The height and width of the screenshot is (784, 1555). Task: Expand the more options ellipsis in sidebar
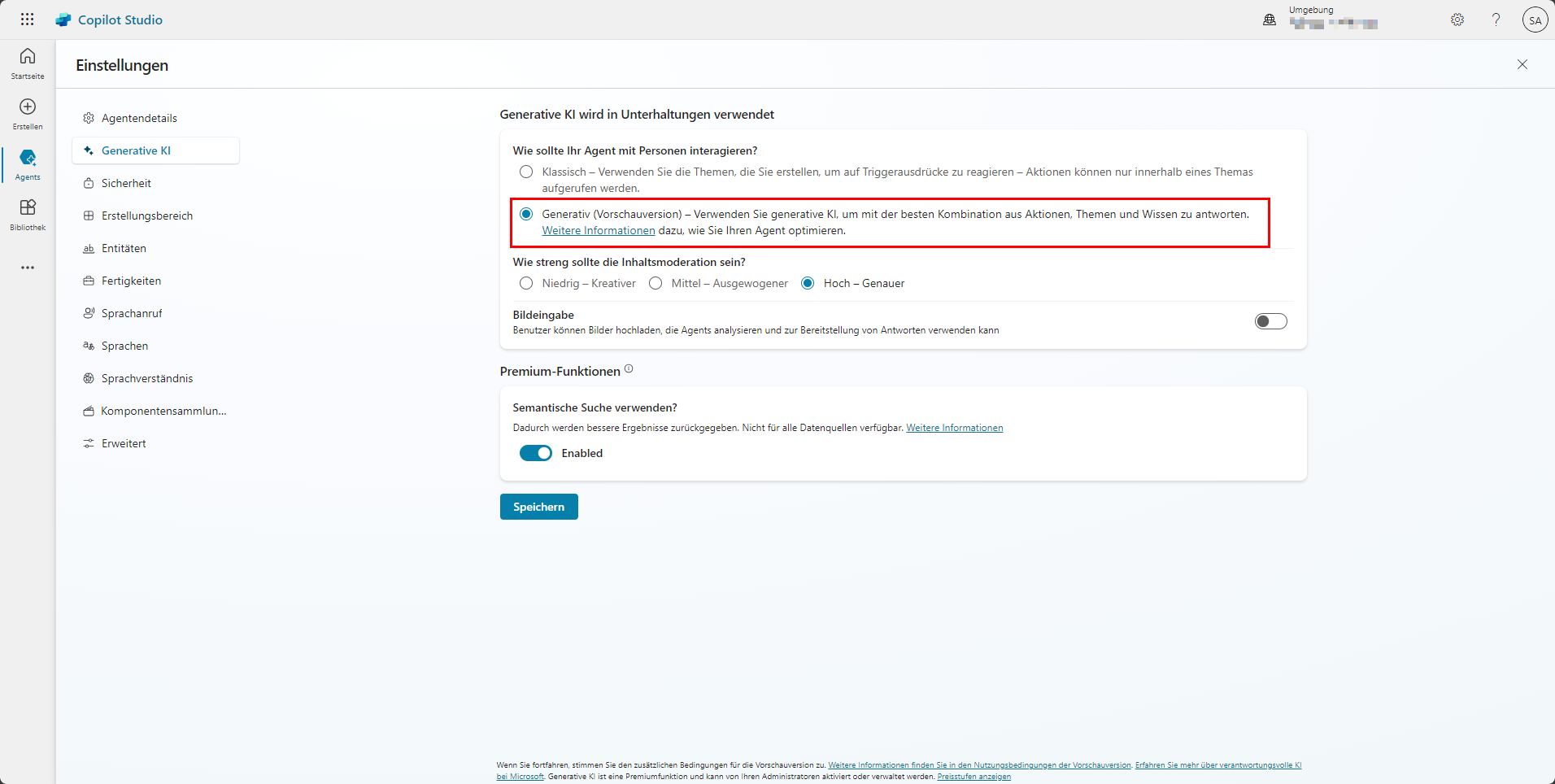28,268
